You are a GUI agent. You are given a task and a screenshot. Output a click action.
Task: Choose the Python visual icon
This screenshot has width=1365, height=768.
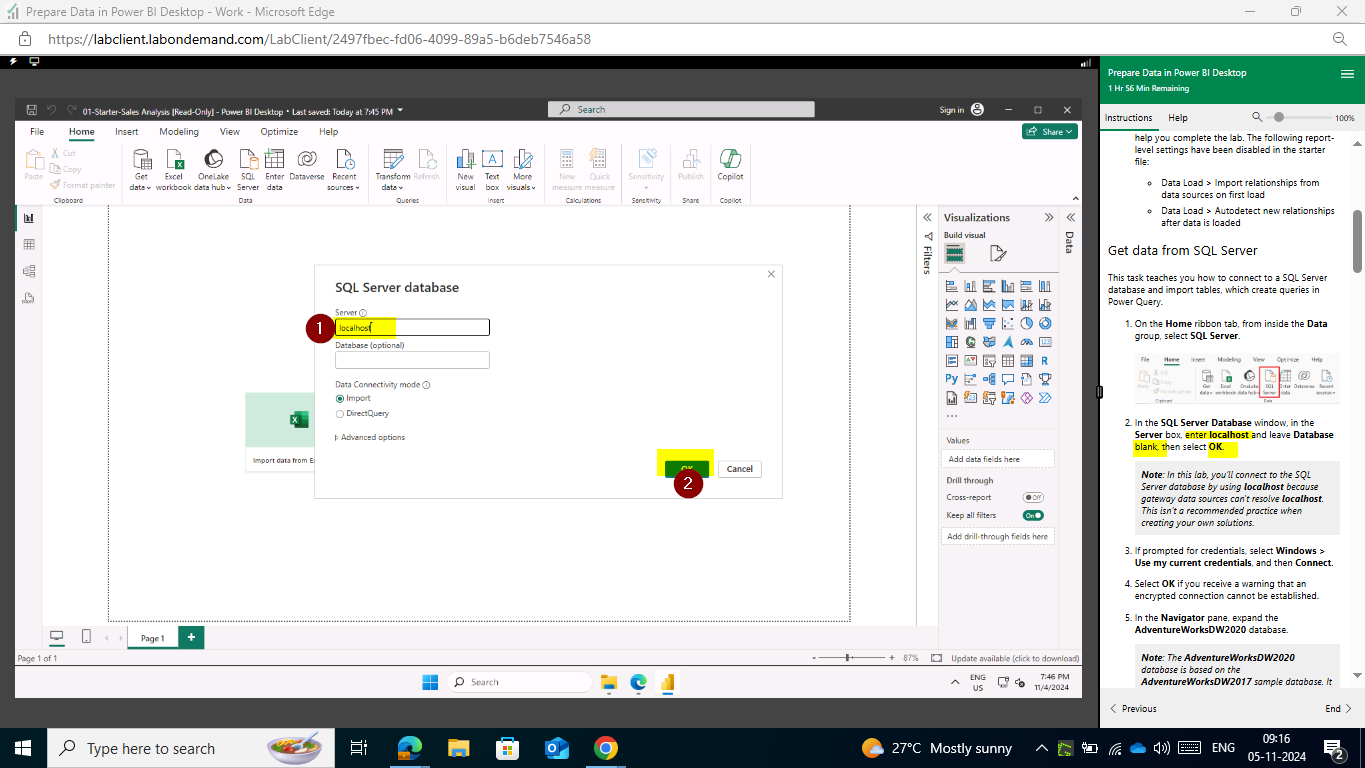[952, 379]
